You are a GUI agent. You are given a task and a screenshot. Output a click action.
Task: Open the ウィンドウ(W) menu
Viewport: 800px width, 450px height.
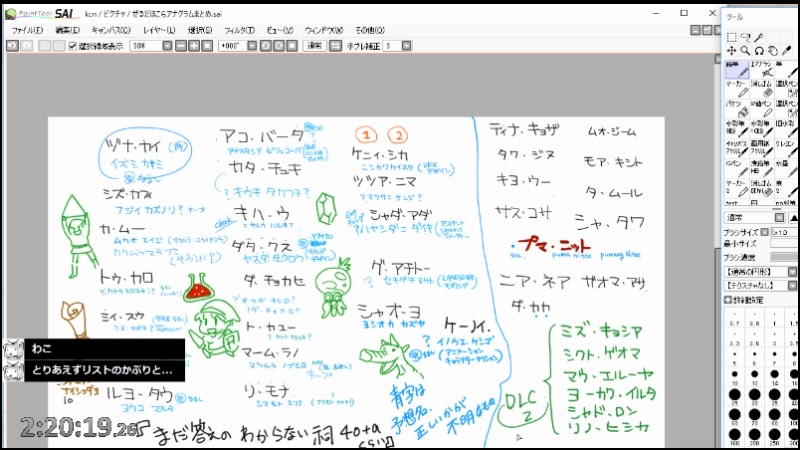(x=323, y=31)
